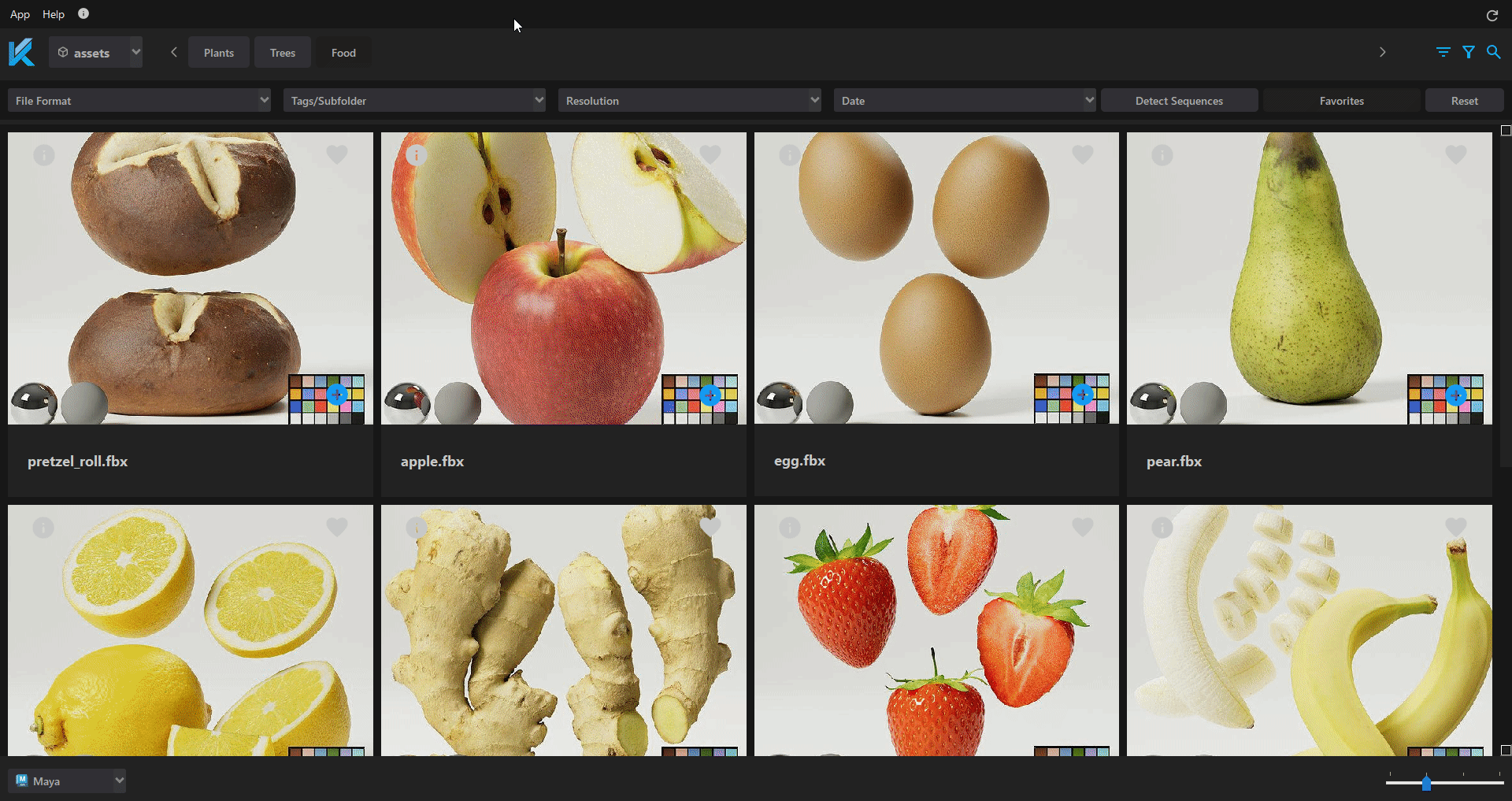This screenshot has width=1512, height=801.
Task: Expand the File Format dropdown
Action: click(x=139, y=101)
